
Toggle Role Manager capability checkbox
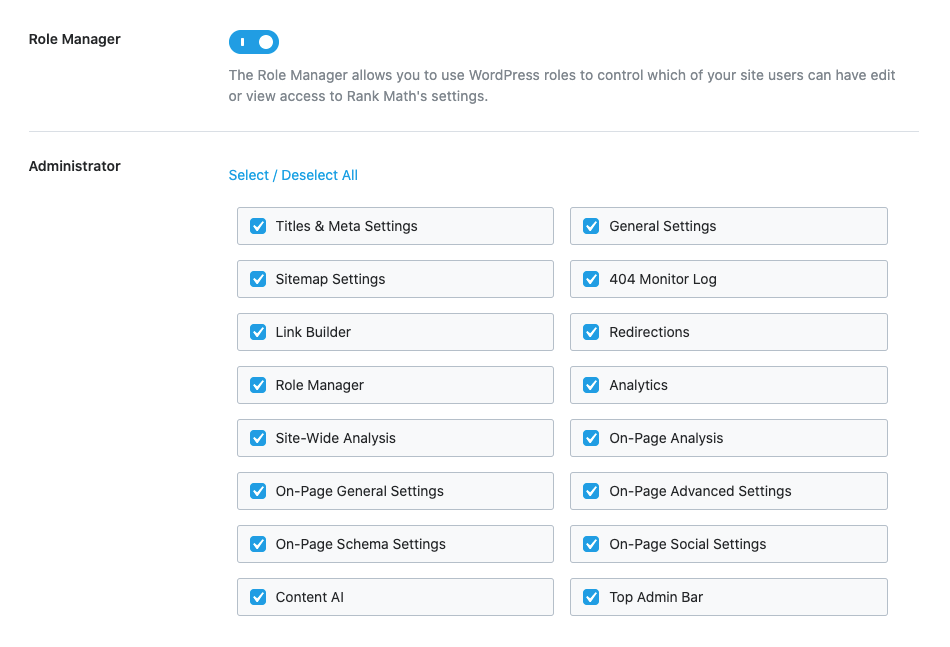point(258,385)
